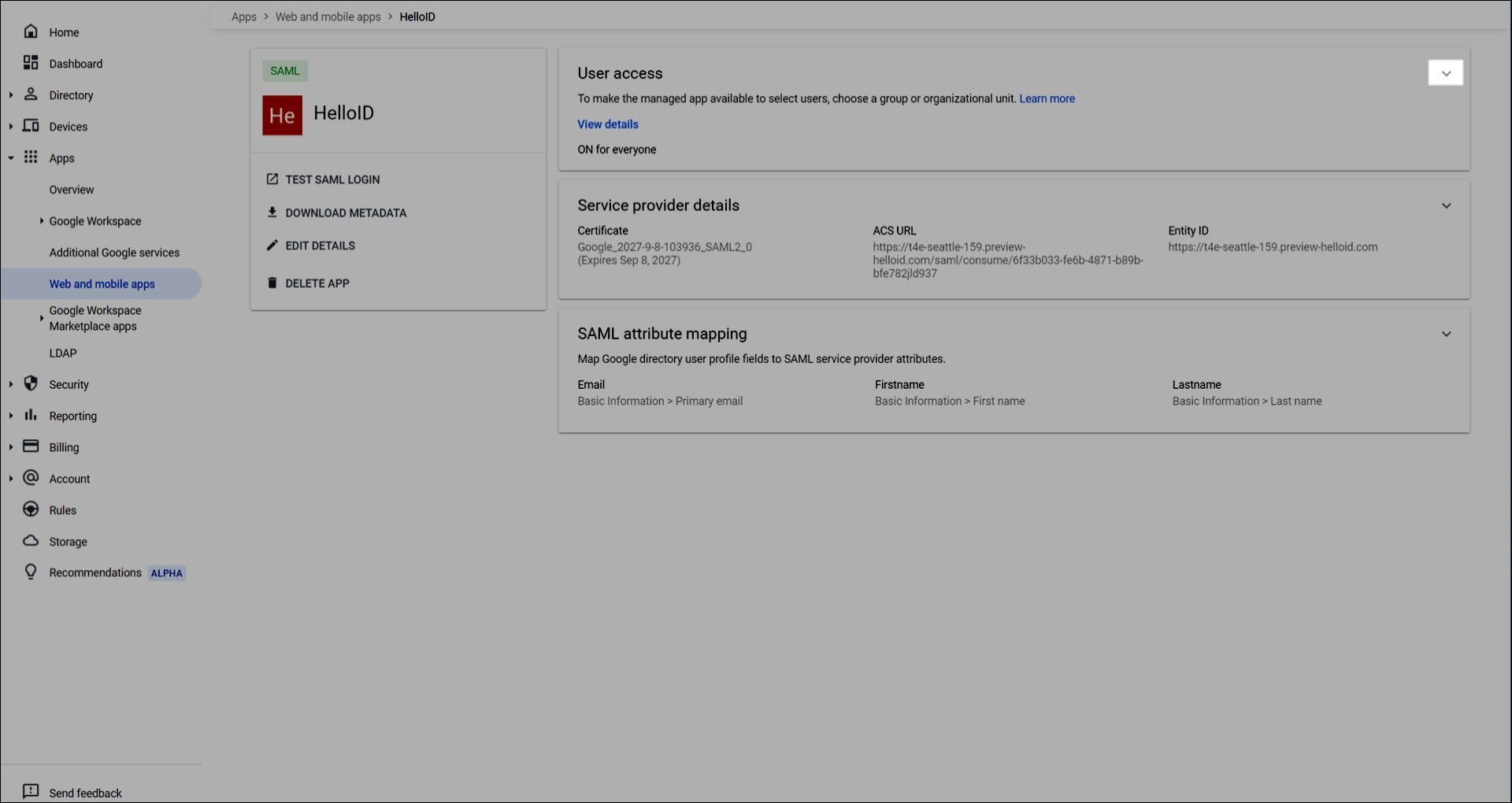Expand the Devices section arrow

point(11,127)
